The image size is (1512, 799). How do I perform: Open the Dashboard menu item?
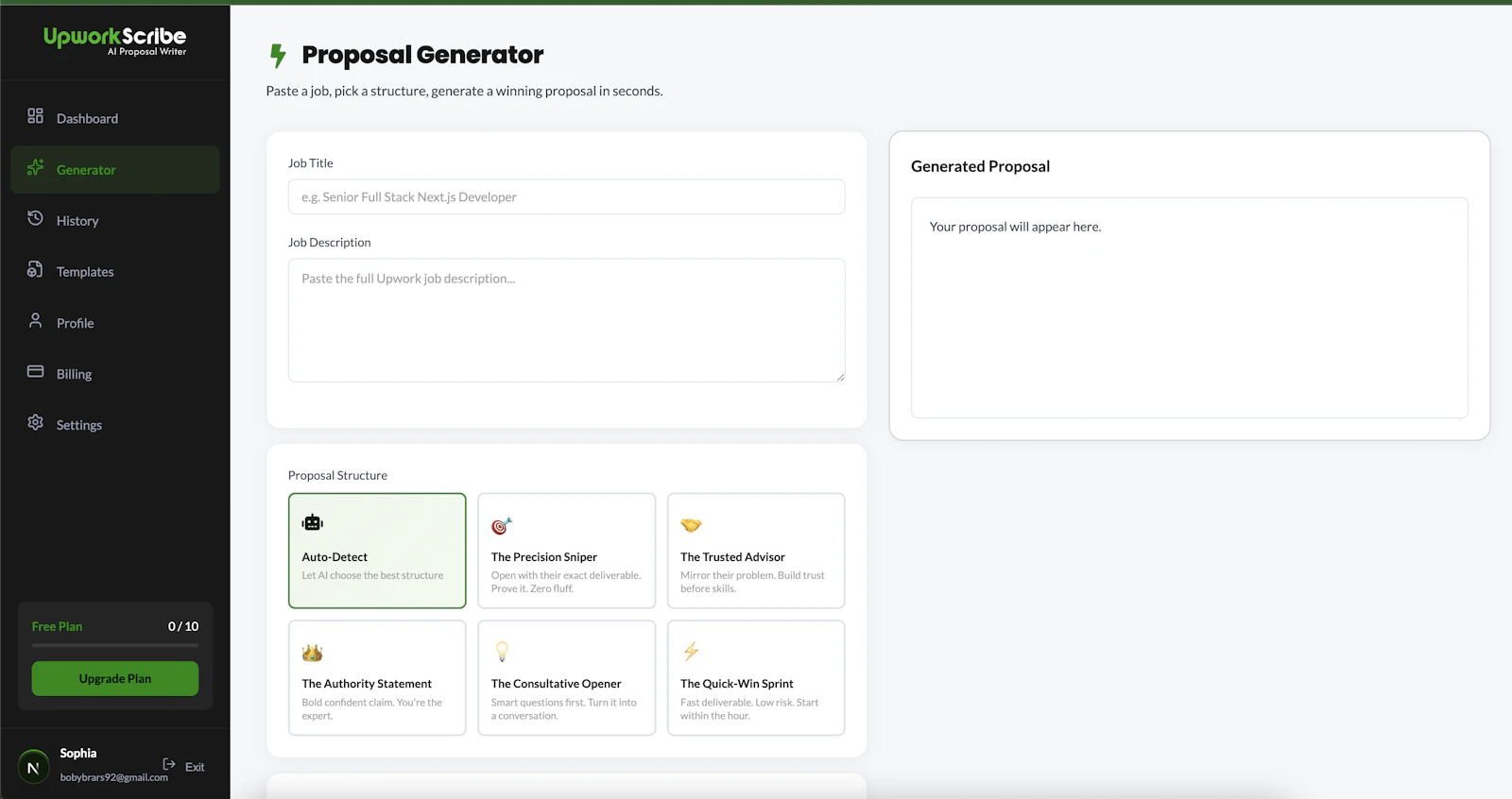click(x=115, y=118)
